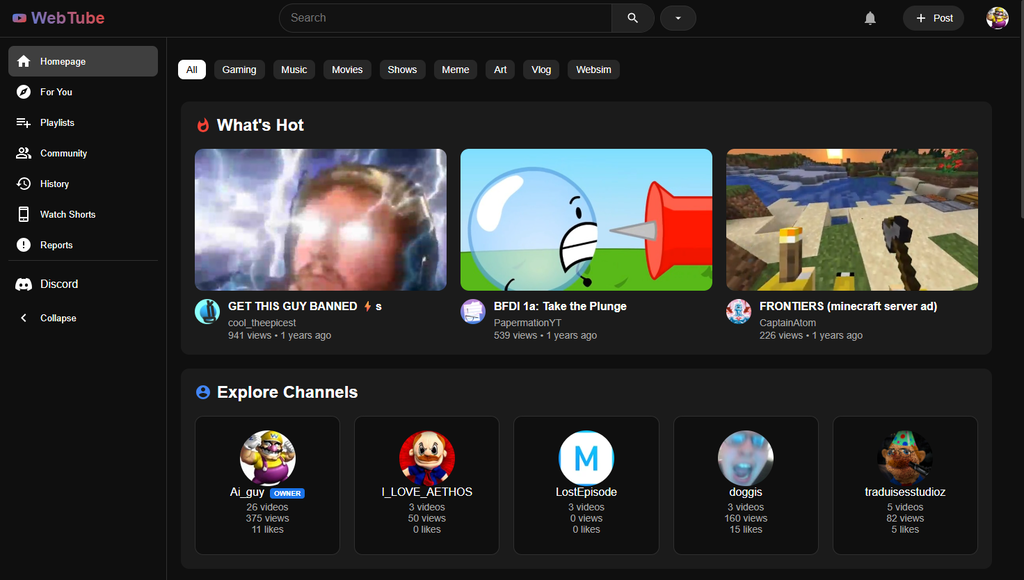Play the BFDI 1a: Take the Plunge thumbnail
Viewport: 1024px width, 580px height.
[586, 220]
